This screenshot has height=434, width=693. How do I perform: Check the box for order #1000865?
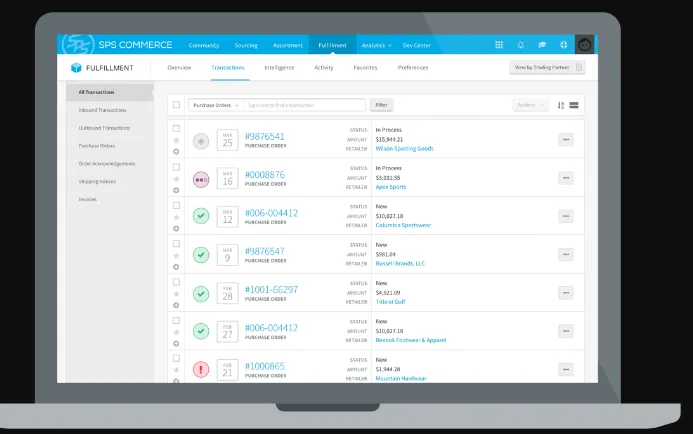coord(176,358)
